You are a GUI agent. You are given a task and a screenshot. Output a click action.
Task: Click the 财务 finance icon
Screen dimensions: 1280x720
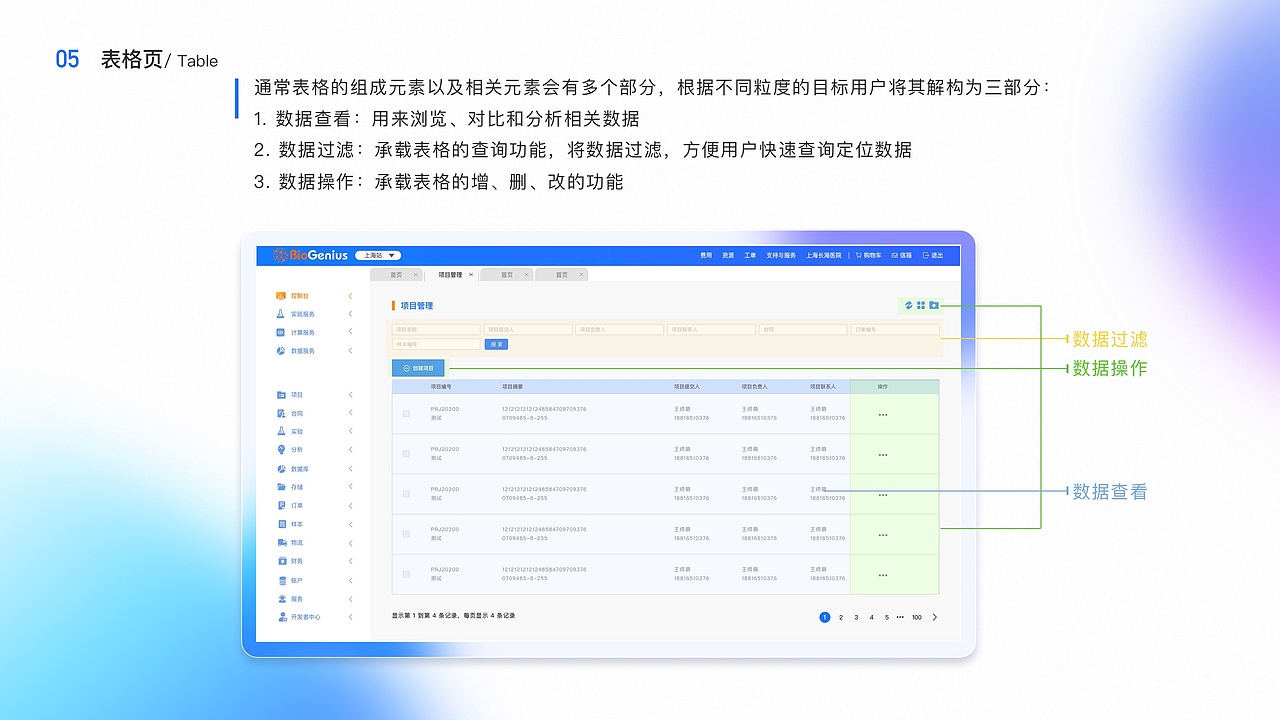[282, 561]
